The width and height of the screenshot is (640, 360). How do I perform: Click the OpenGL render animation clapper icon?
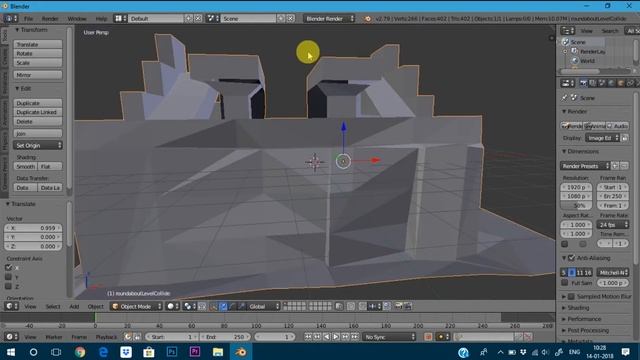[408, 306]
